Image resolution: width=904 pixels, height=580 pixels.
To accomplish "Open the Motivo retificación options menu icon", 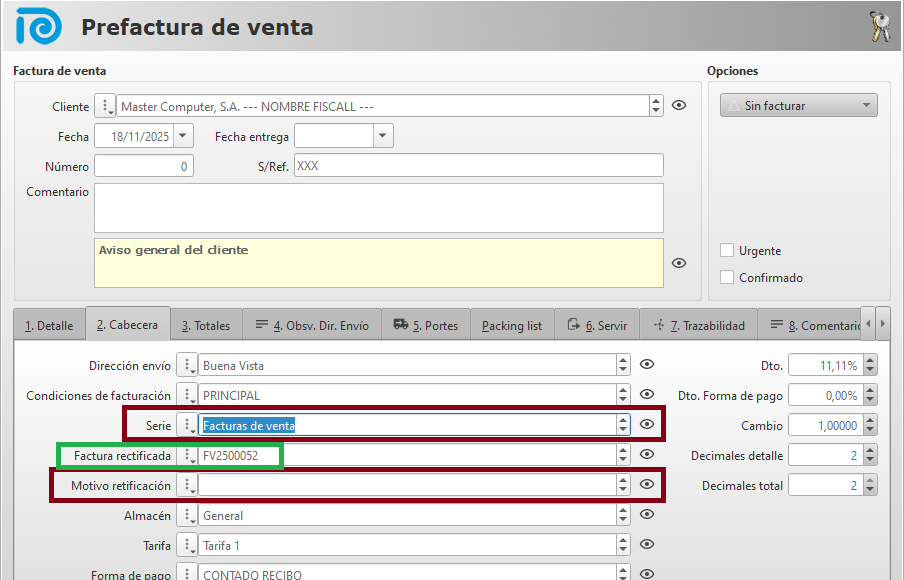I will coord(187,485).
